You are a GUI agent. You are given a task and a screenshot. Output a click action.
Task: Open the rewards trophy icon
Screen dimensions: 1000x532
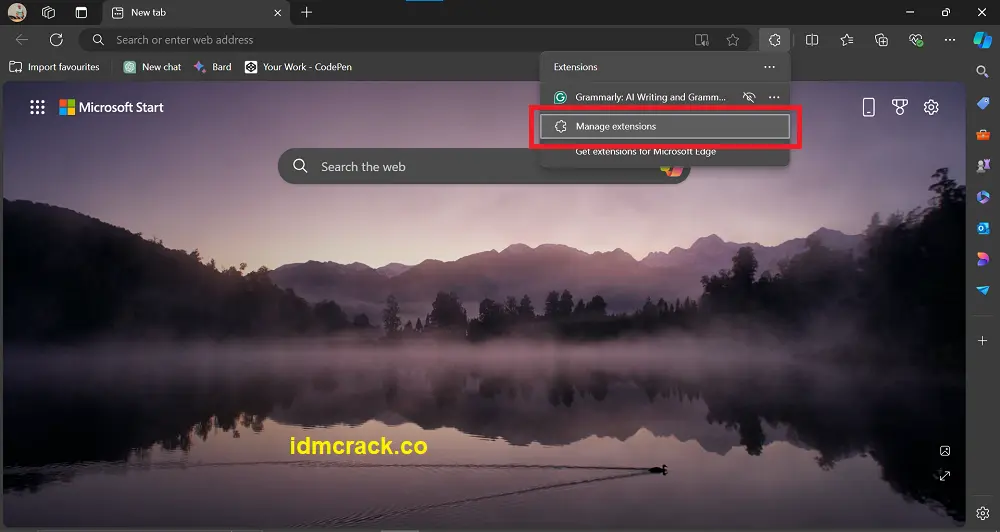900,107
